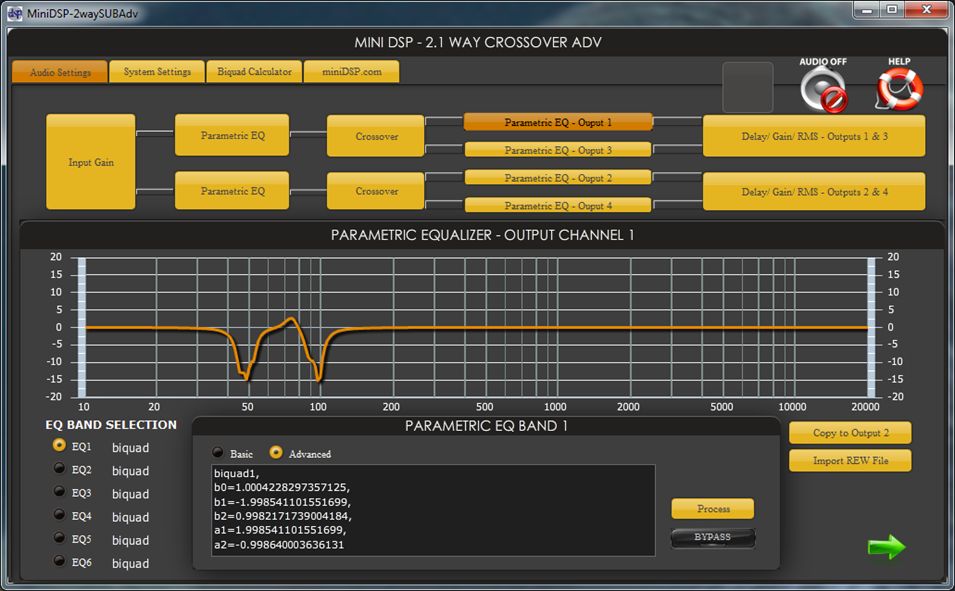Screen dimensions: 955x591
Task: Switch to System Settings tab
Action: pos(157,71)
